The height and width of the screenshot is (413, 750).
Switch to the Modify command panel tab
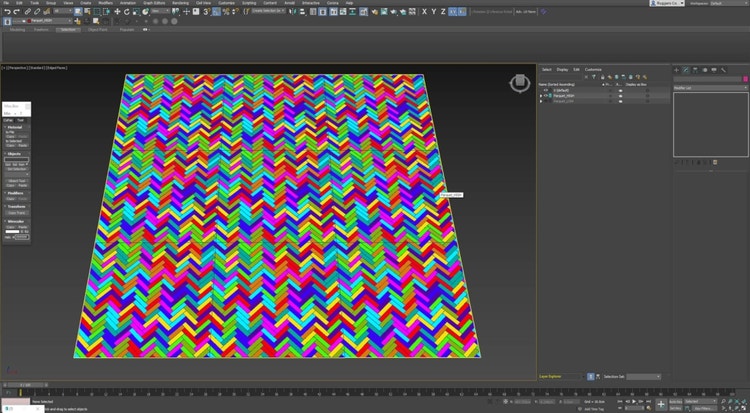[686, 70]
